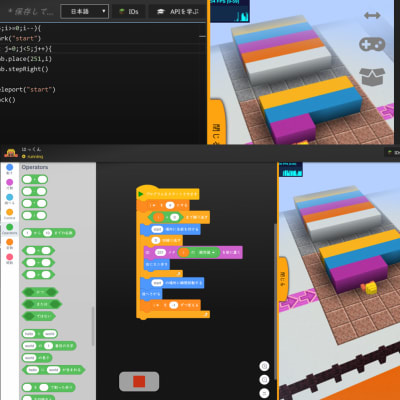Screen dimensions: 400x400
Task: Click the -1 change value field
Action: (x=174, y=305)
